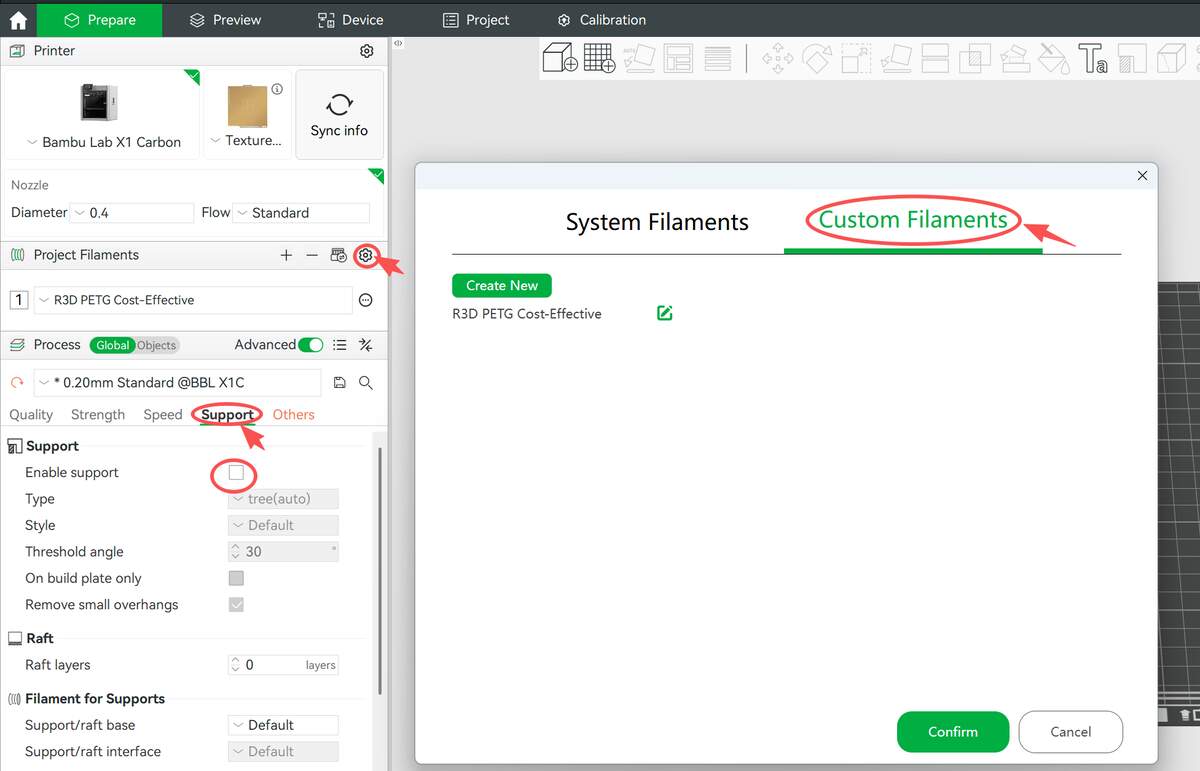Open the Support/raft interface dropdown
Screen dimensions: 1200x771
click(283, 751)
